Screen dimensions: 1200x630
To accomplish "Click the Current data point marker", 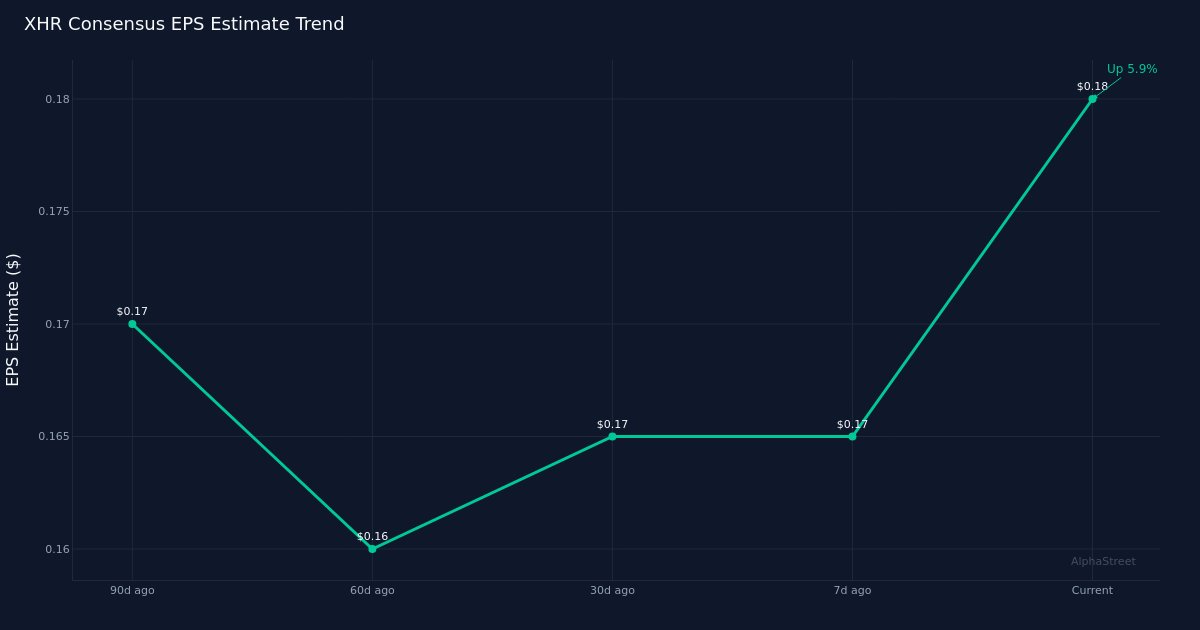I will [x=1092, y=99].
